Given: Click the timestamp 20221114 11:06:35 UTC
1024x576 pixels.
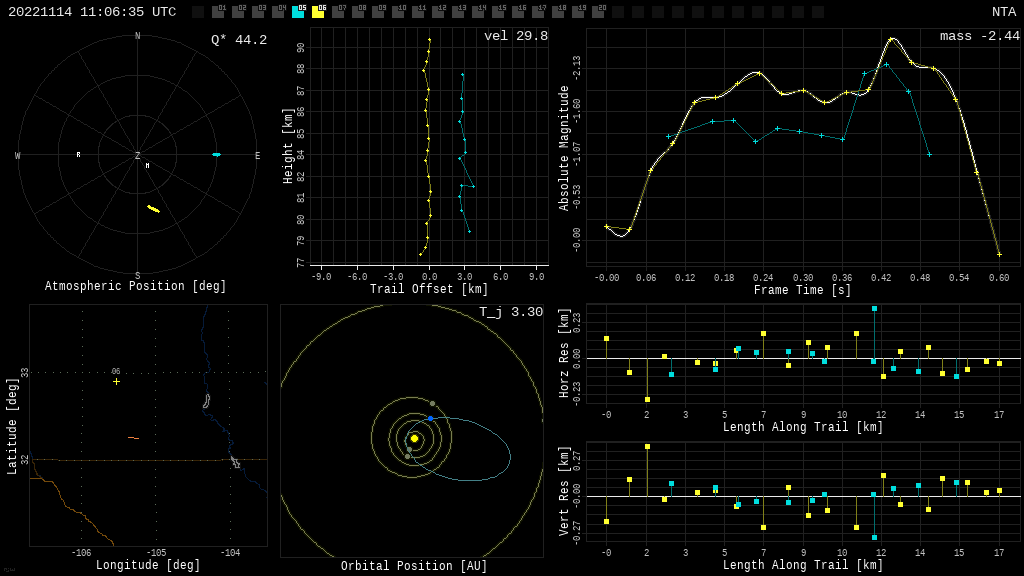Looking at the screenshot, I should pos(92,12).
